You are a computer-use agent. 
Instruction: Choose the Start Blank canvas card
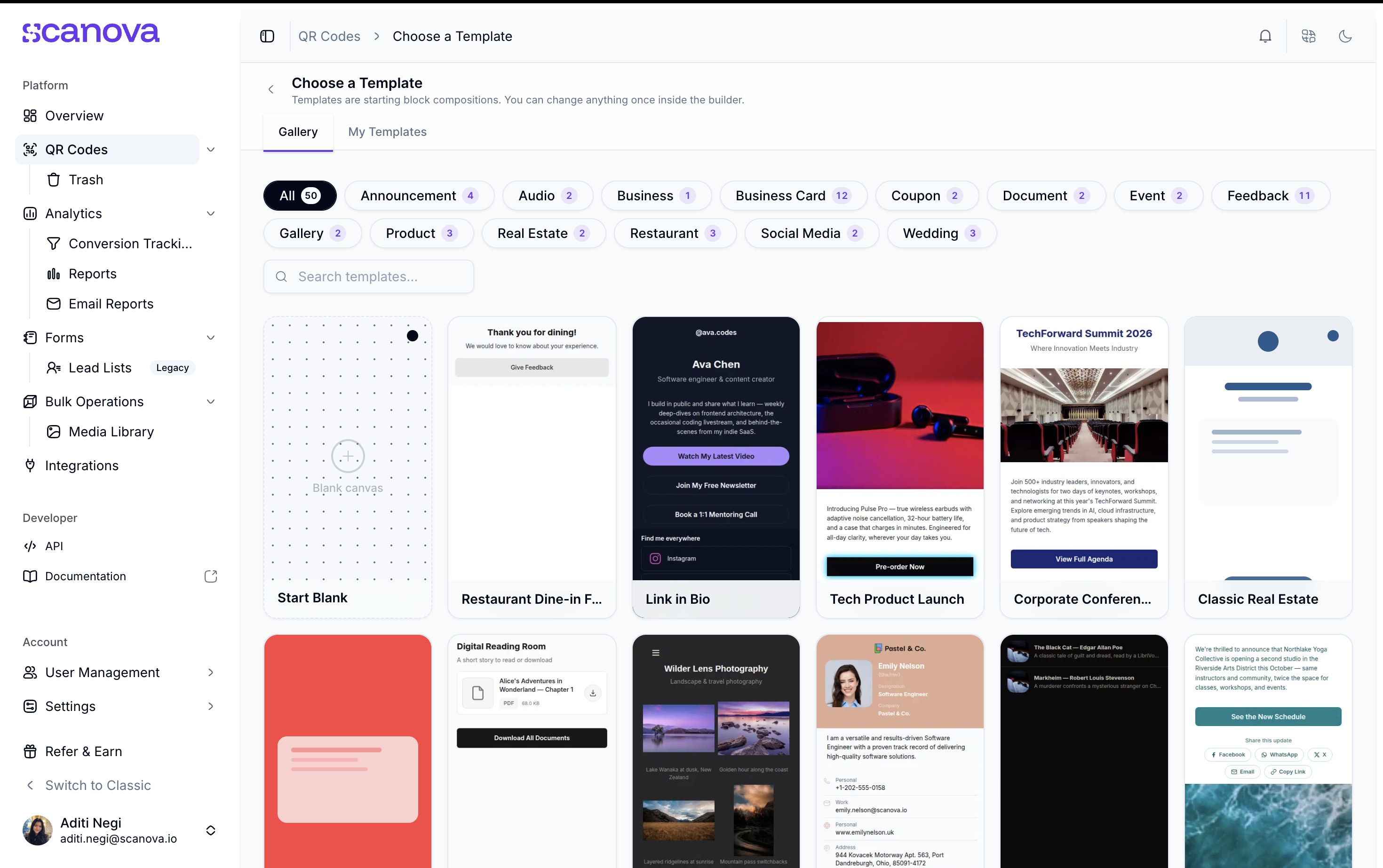pos(348,467)
